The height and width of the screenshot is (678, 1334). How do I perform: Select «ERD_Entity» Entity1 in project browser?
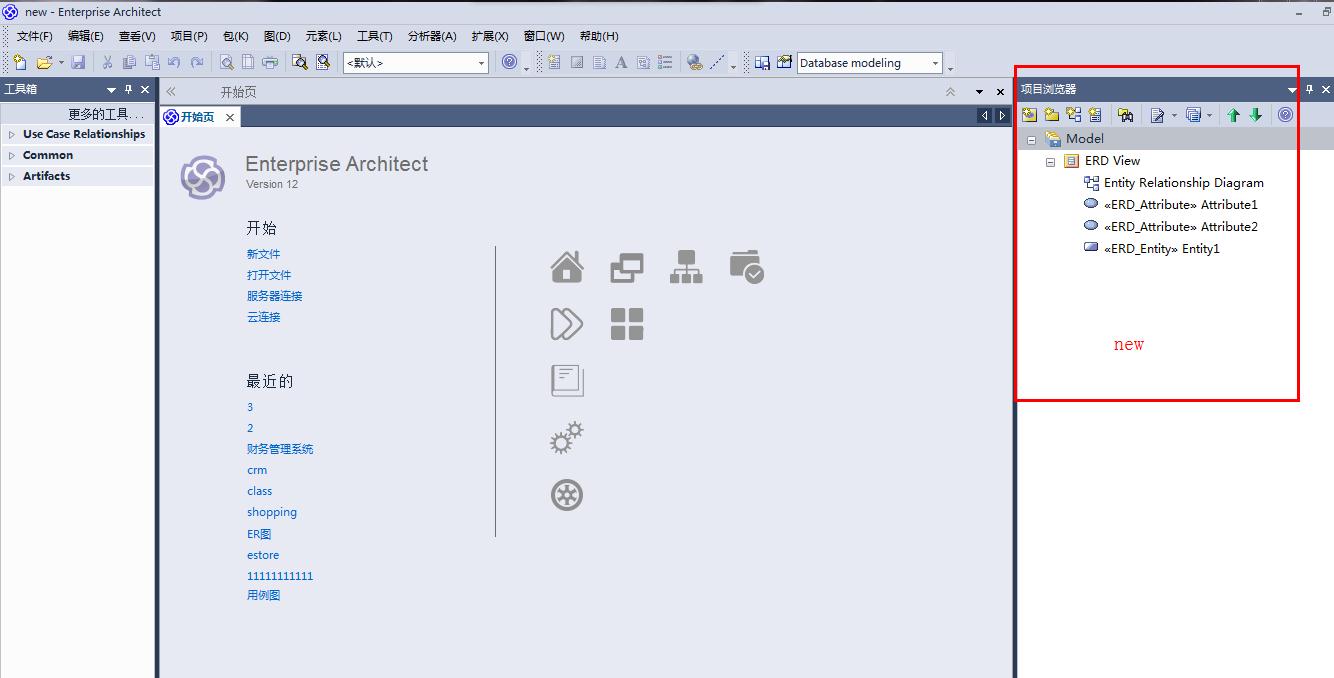[1162, 249]
